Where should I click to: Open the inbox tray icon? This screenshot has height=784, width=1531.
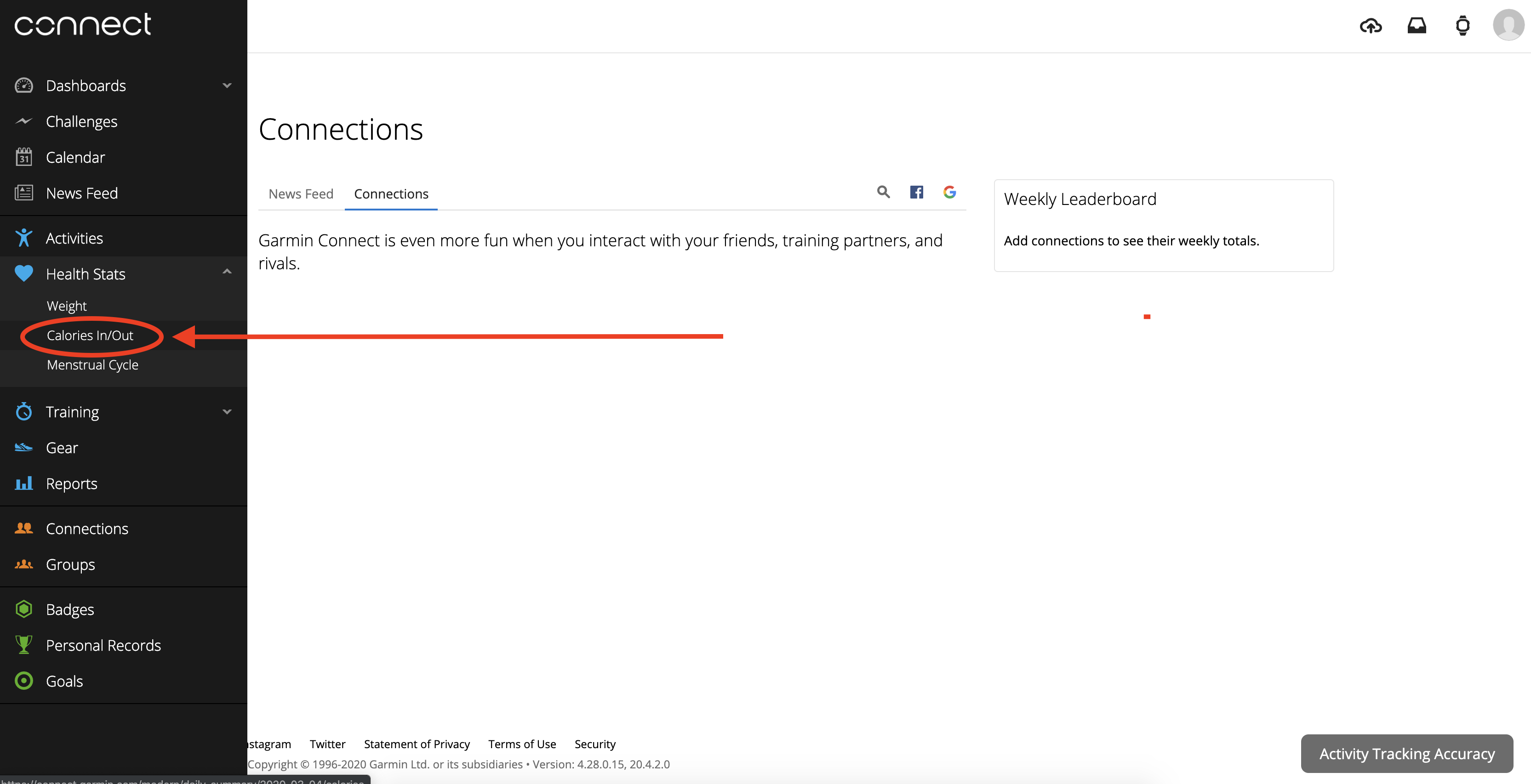coord(1417,26)
